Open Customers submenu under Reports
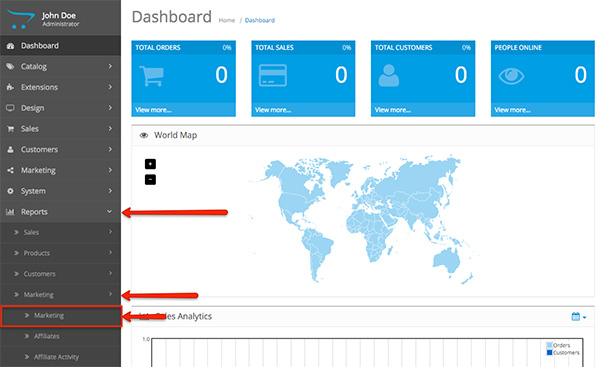Viewport: 600px width, 367px height. coord(60,274)
